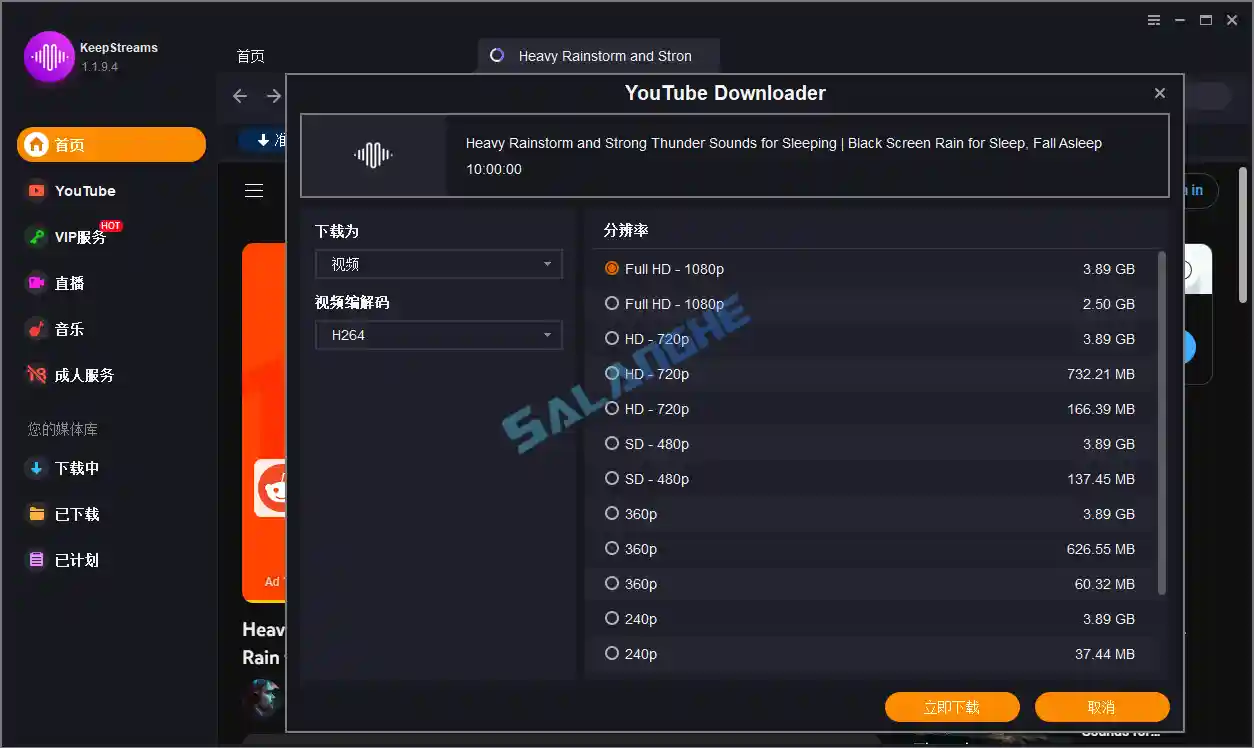1254x748 pixels.
Task: Go forward with the right arrow
Action: pyautogui.click(x=273, y=96)
